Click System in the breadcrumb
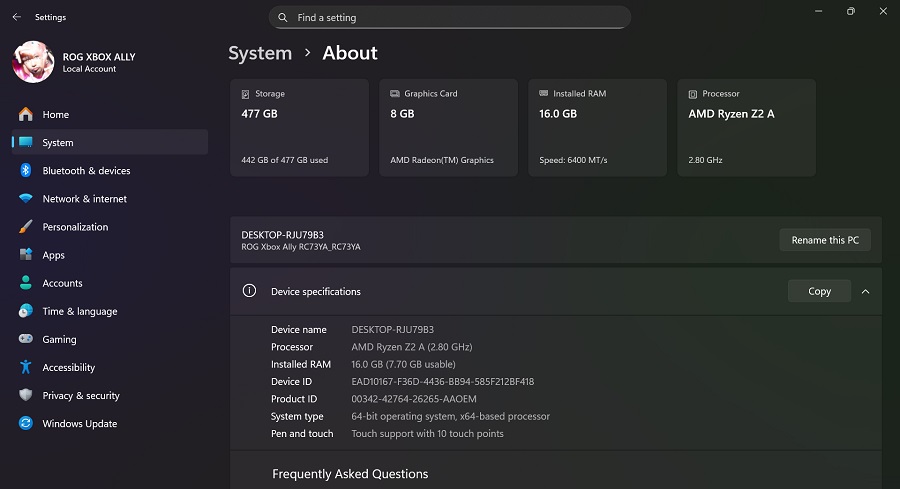 tap(260, 53)
